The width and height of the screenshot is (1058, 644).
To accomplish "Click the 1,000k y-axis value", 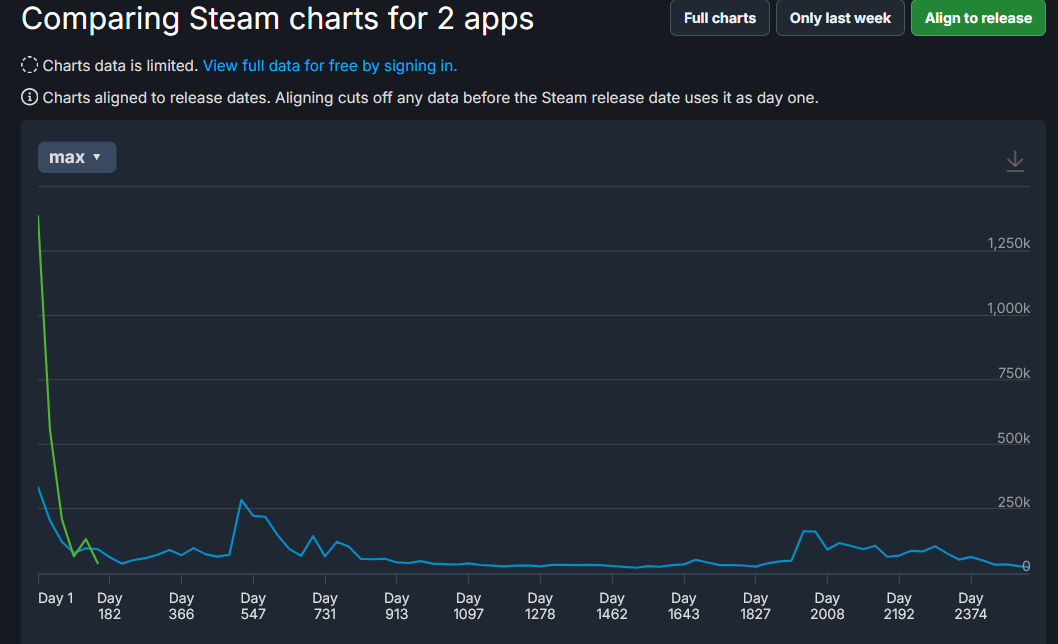I will (1008, 308).
